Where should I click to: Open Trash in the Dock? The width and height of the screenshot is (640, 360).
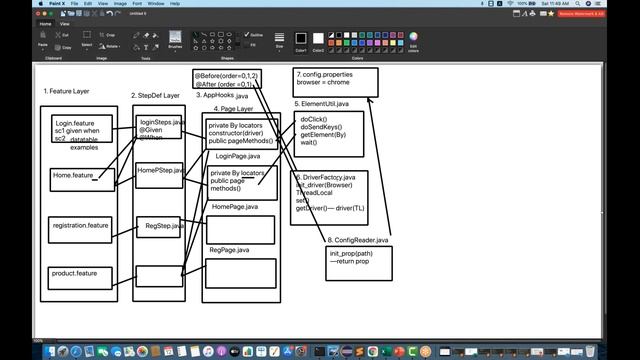590,351
